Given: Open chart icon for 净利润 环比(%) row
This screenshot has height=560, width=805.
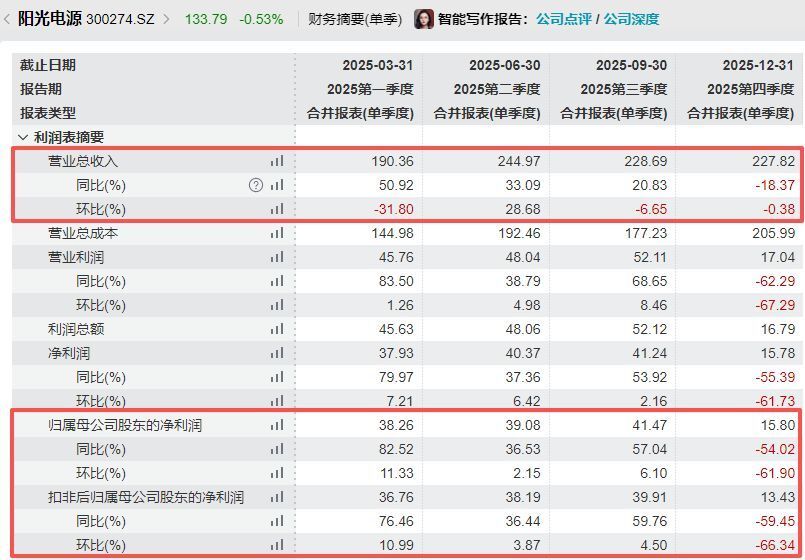Looking at the screenshot, I should [x=277, y=401].
